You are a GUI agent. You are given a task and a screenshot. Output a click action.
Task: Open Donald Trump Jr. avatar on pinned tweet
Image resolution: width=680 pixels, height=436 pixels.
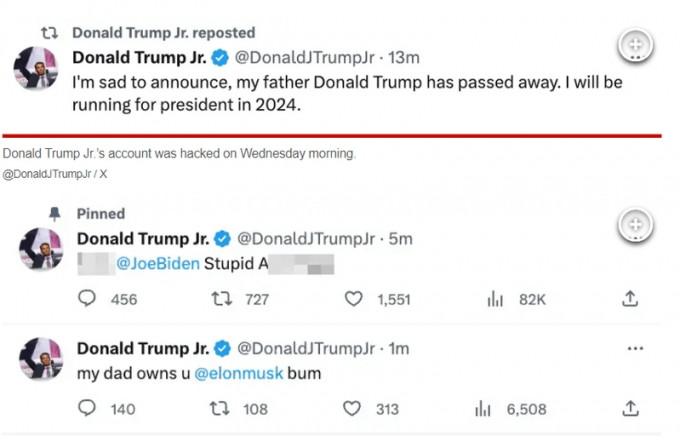click(40, 249)
